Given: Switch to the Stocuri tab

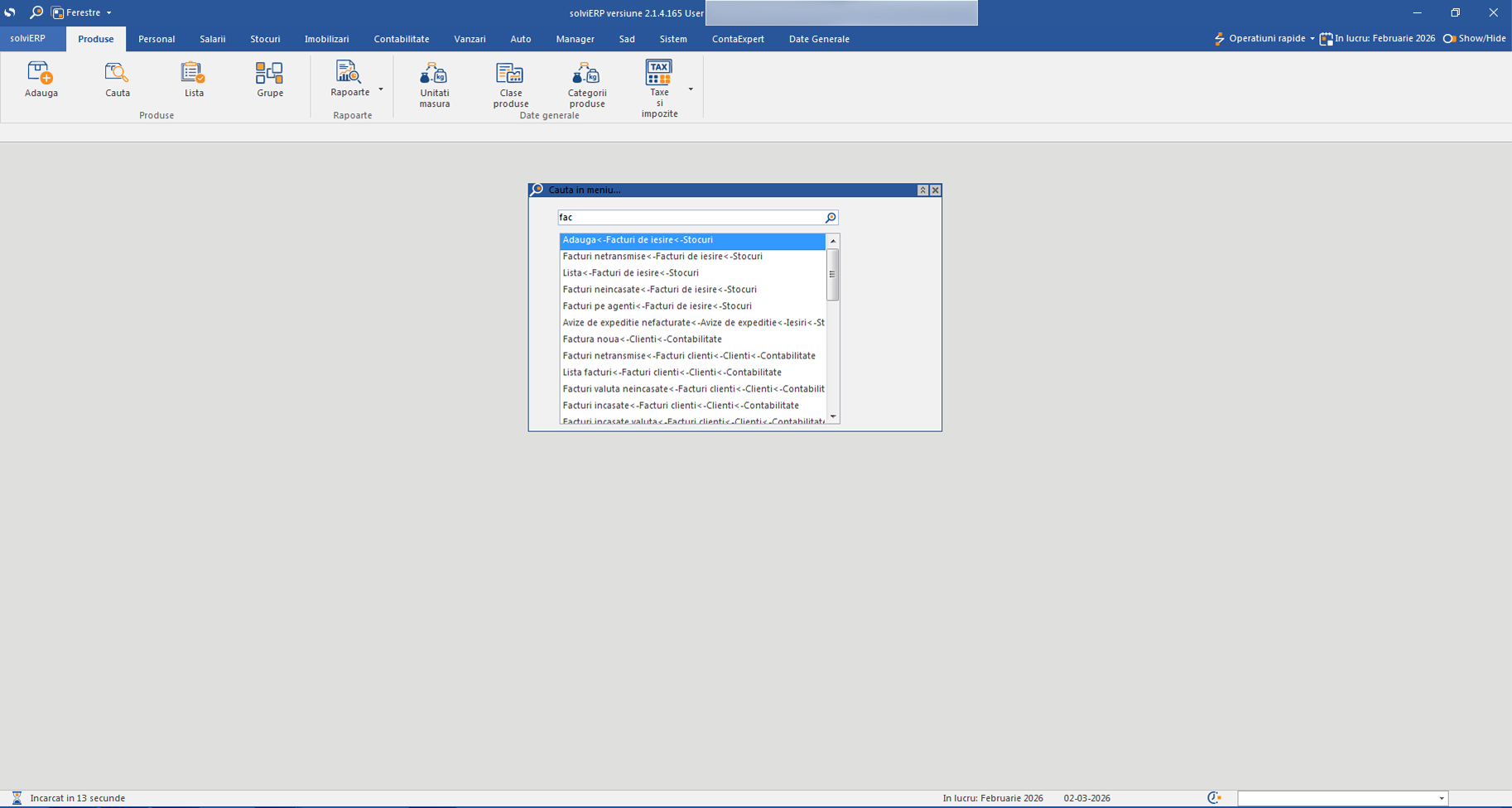Looking at the screenshot, I should click(265, 39).
